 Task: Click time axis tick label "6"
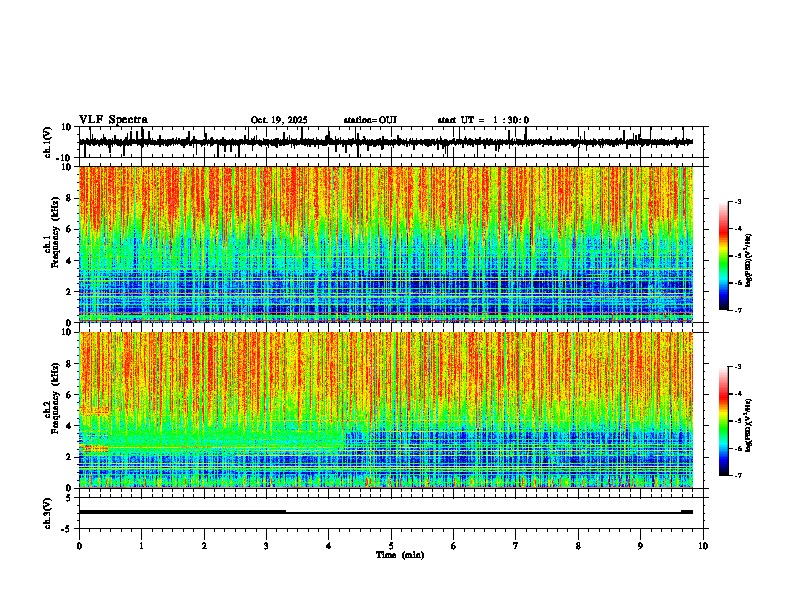pos(454,546)
